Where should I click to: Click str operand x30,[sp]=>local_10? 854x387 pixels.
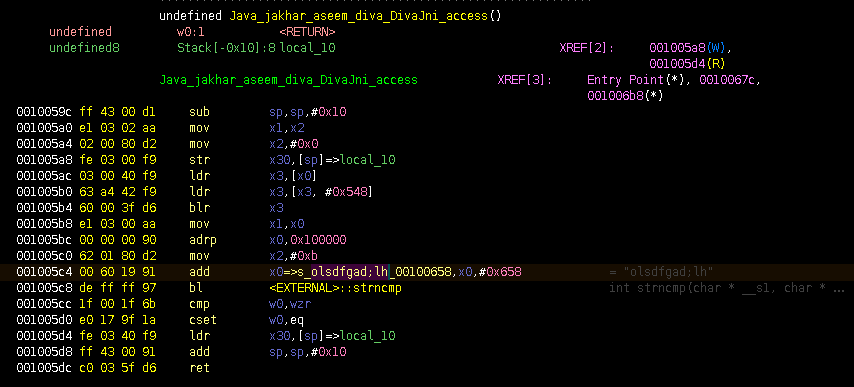pyautogui.click(x=332, y=160)
